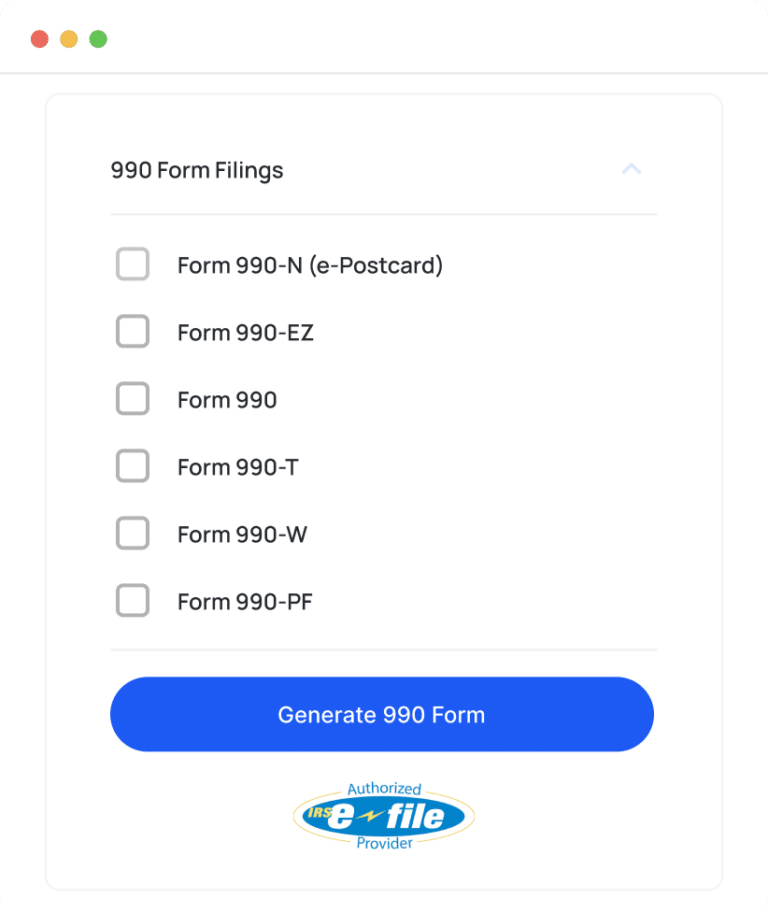Click the 'Form 990-EZ' label text
The image size is (768, 913).
tap(245, 332)
